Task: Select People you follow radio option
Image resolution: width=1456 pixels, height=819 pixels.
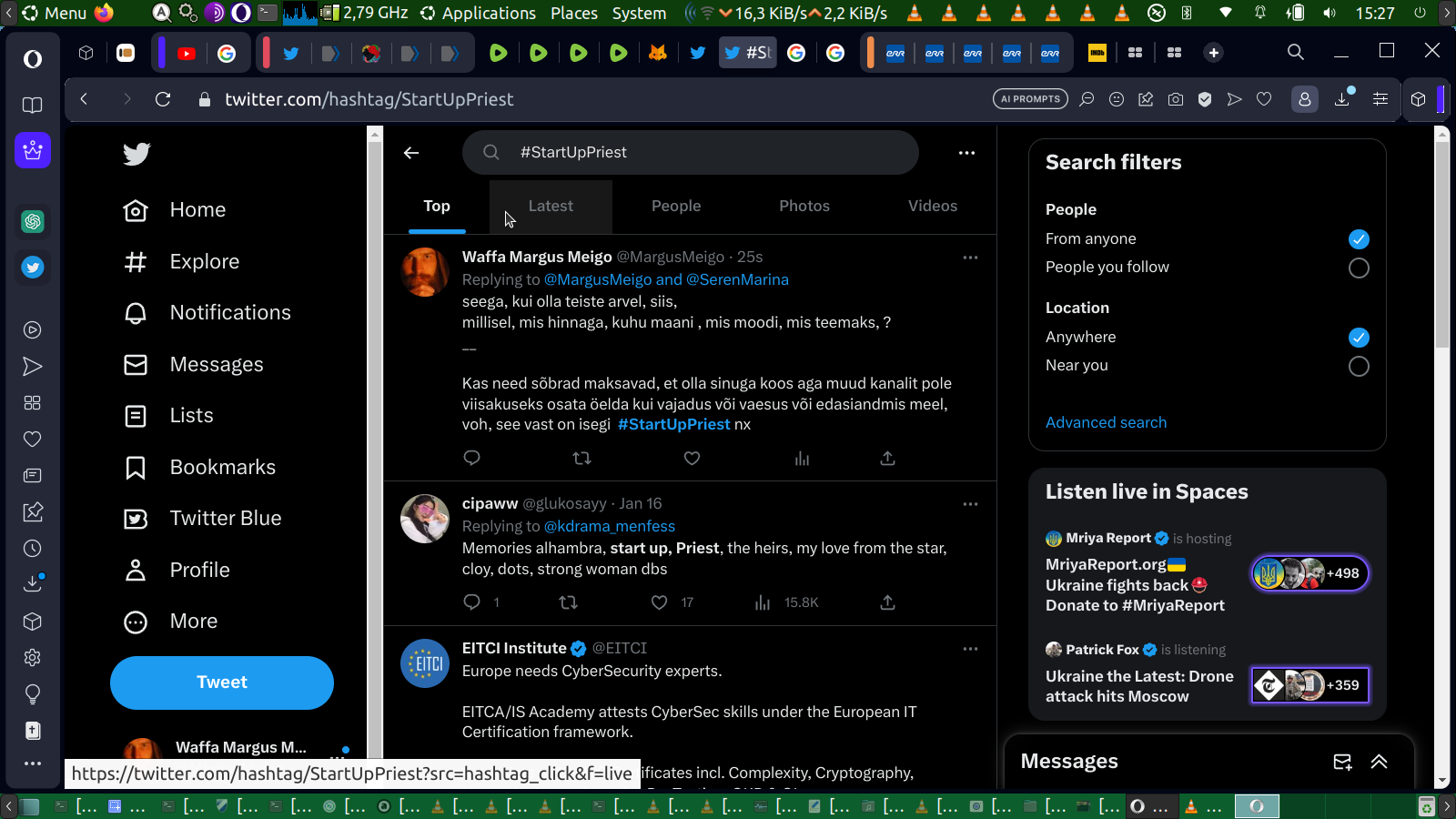Action: click(1359, 268)
